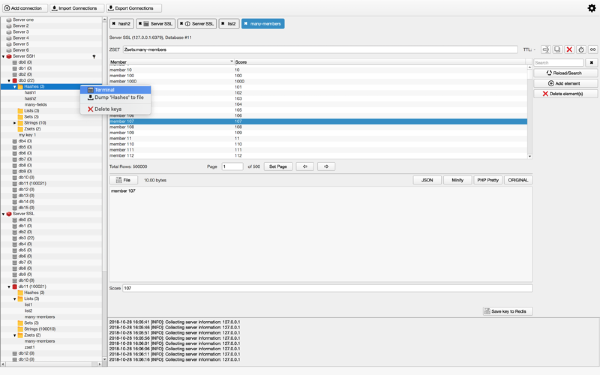The height and width of the screenshot is (375, 600).
Task: Click the rename key icon beside TTL
Action: 546,49
